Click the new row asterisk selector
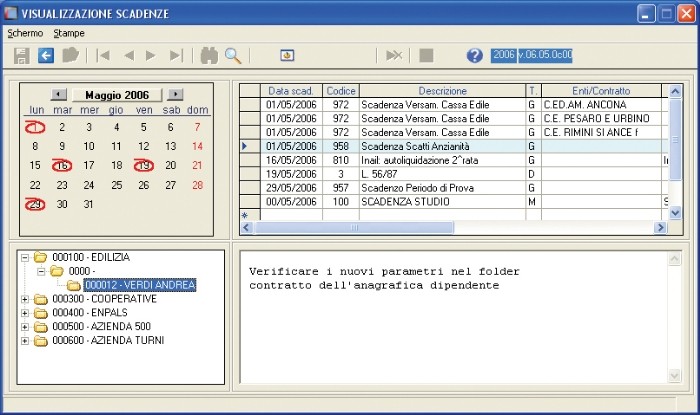This screenshot has height=415, width=700. point(250,215)
